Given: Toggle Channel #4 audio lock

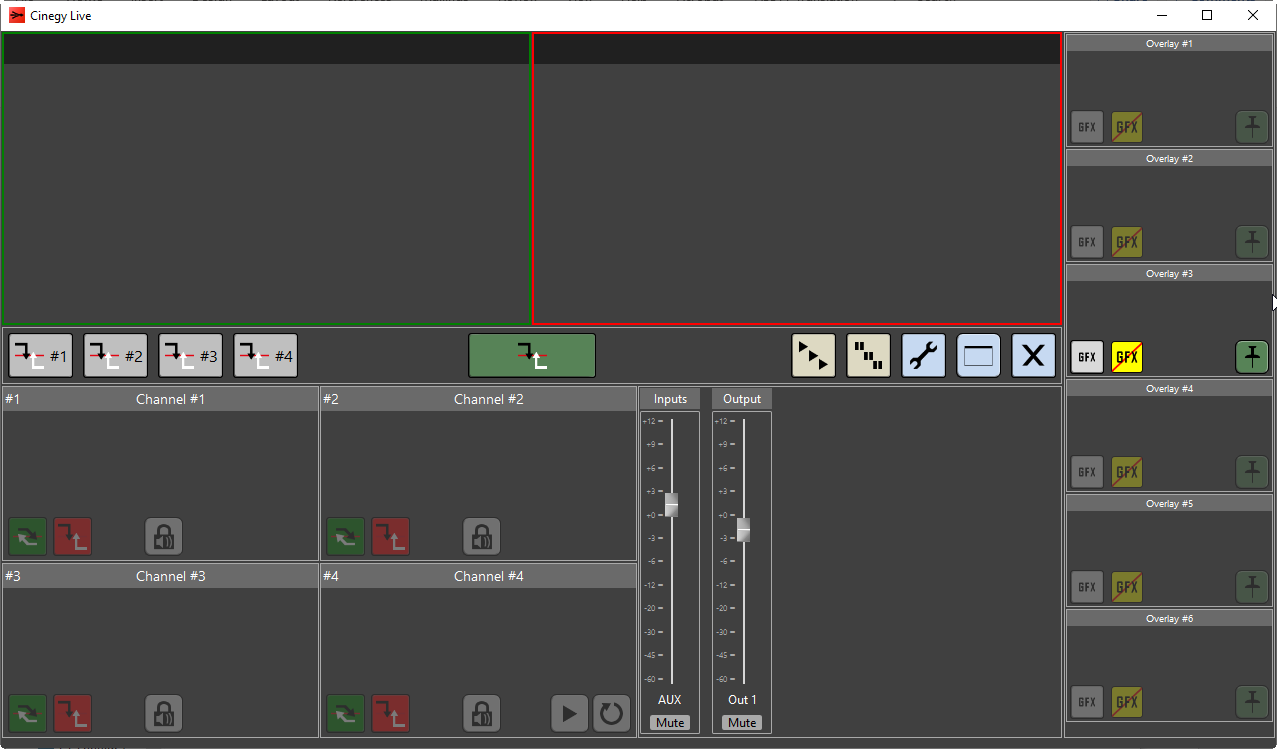Looking at the screenshot, I should (482, 714).
